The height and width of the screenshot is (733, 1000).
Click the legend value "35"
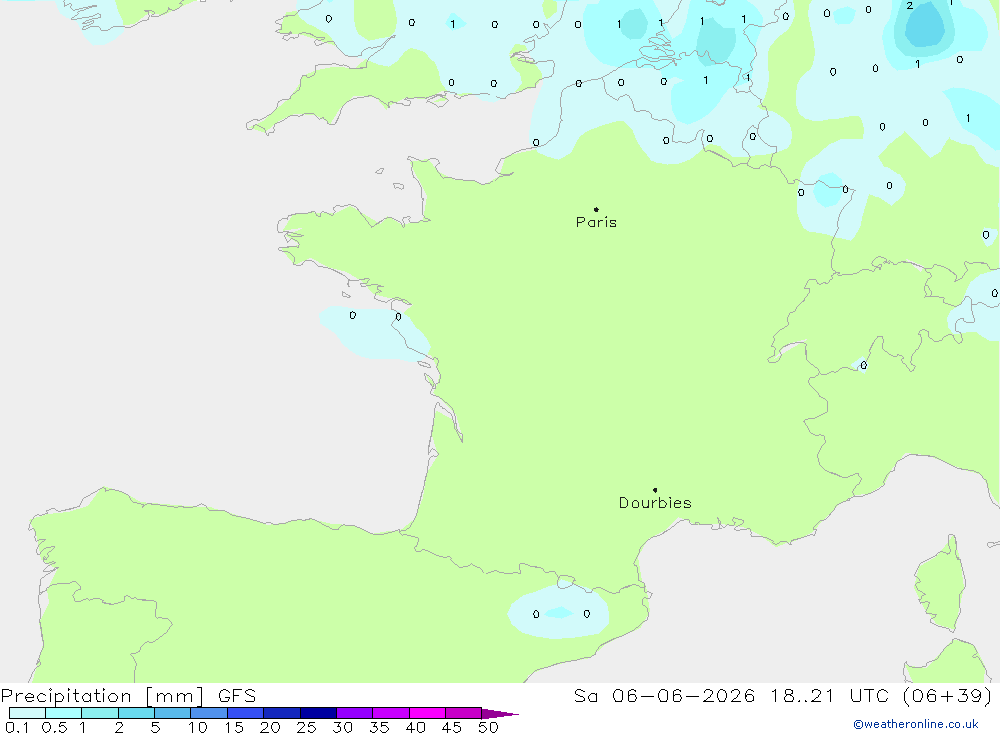379,727
